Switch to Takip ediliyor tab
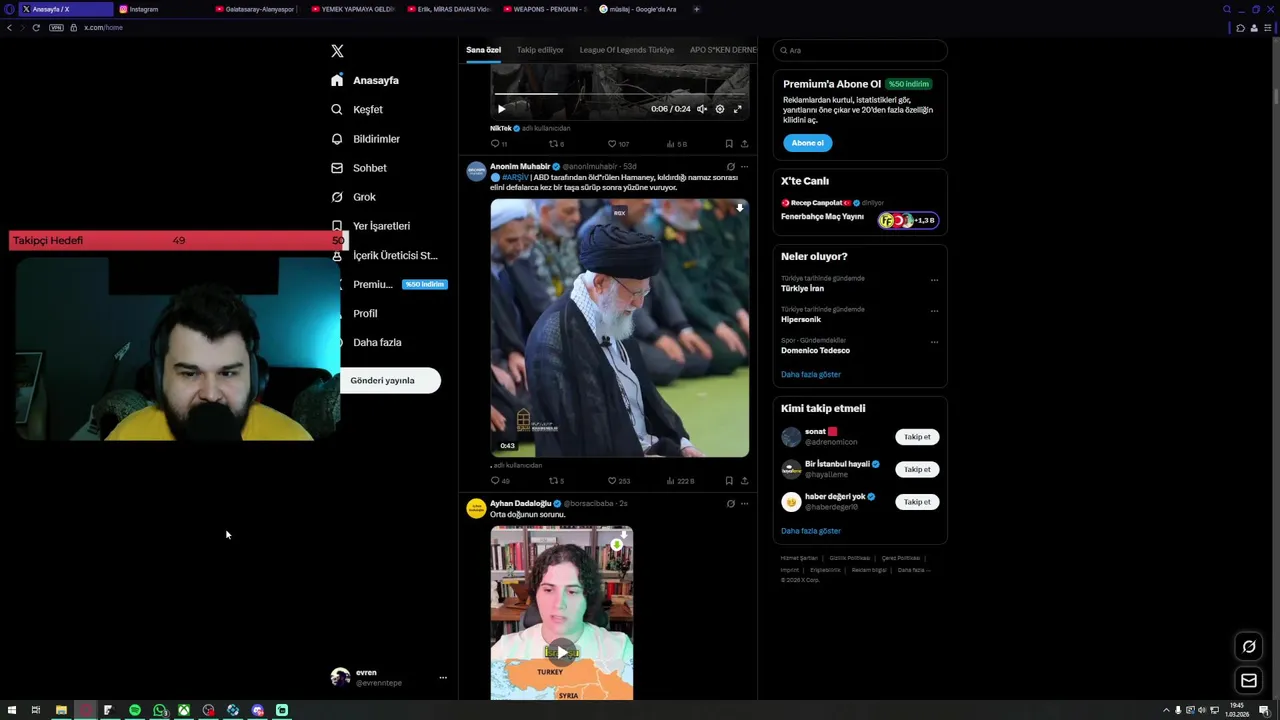 click(x=540, y=50)
